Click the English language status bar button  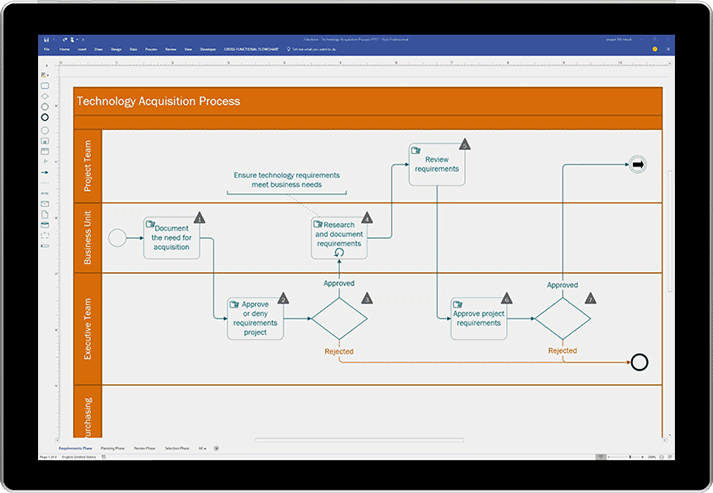(x=79, y=457)
